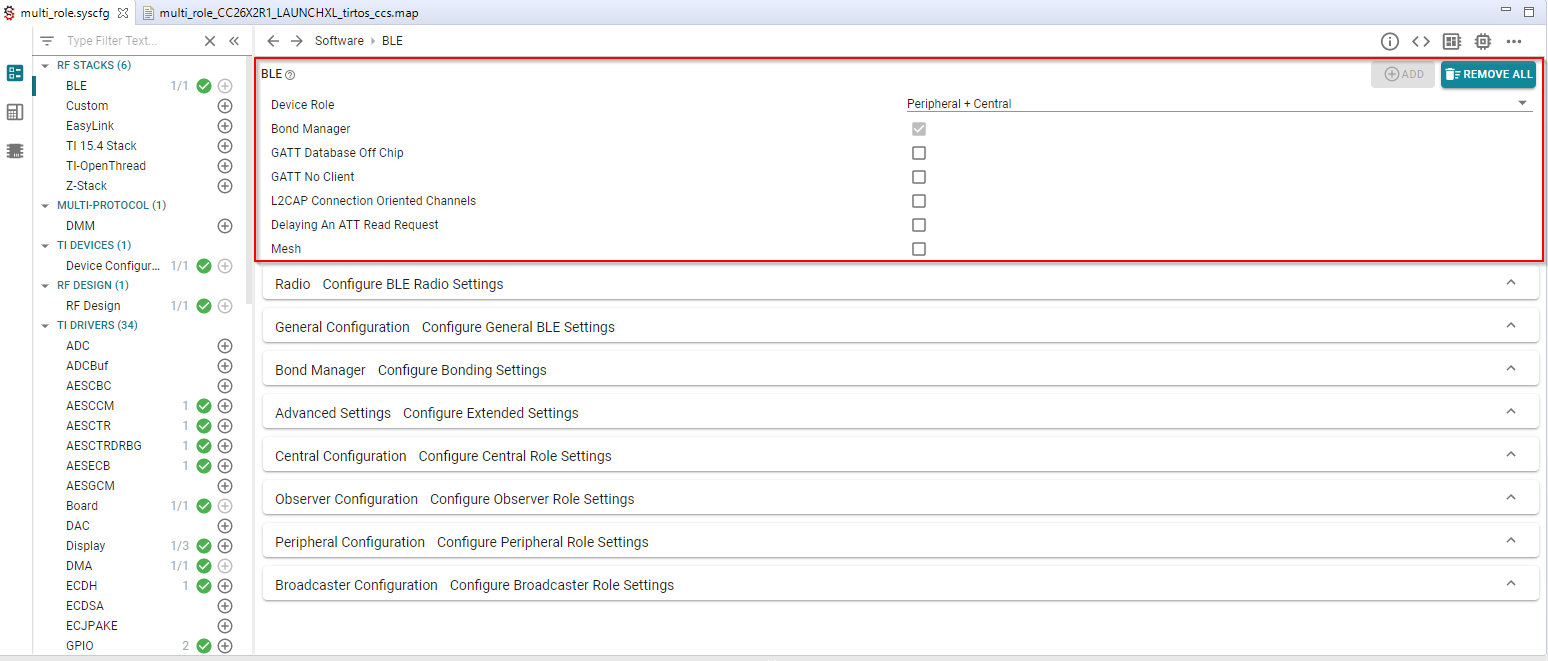
Task: Click the board view icon in the toolbar
Action: pos(1452,41)
